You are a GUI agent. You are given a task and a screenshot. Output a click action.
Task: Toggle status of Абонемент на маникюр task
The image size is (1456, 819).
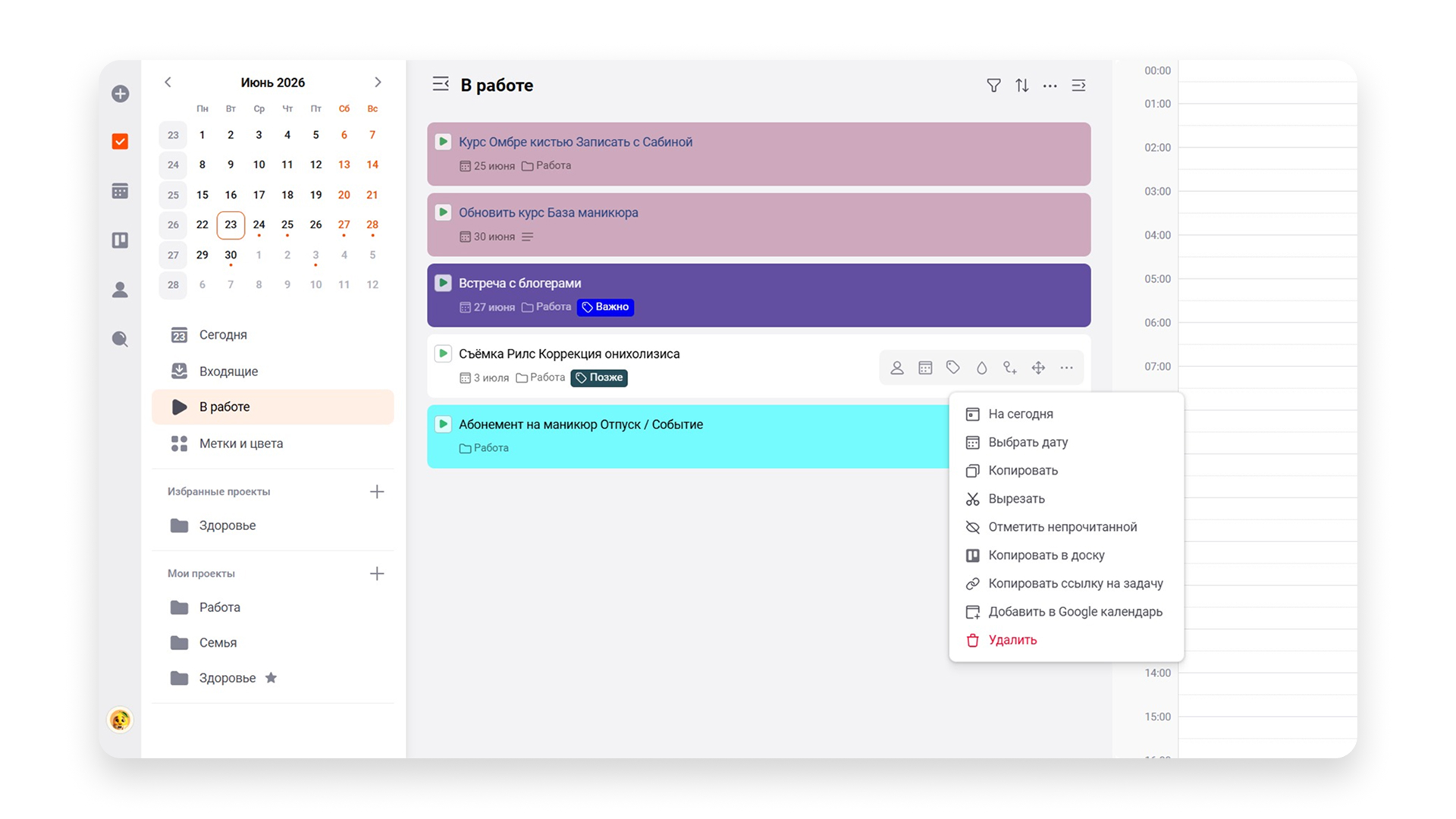443,424
